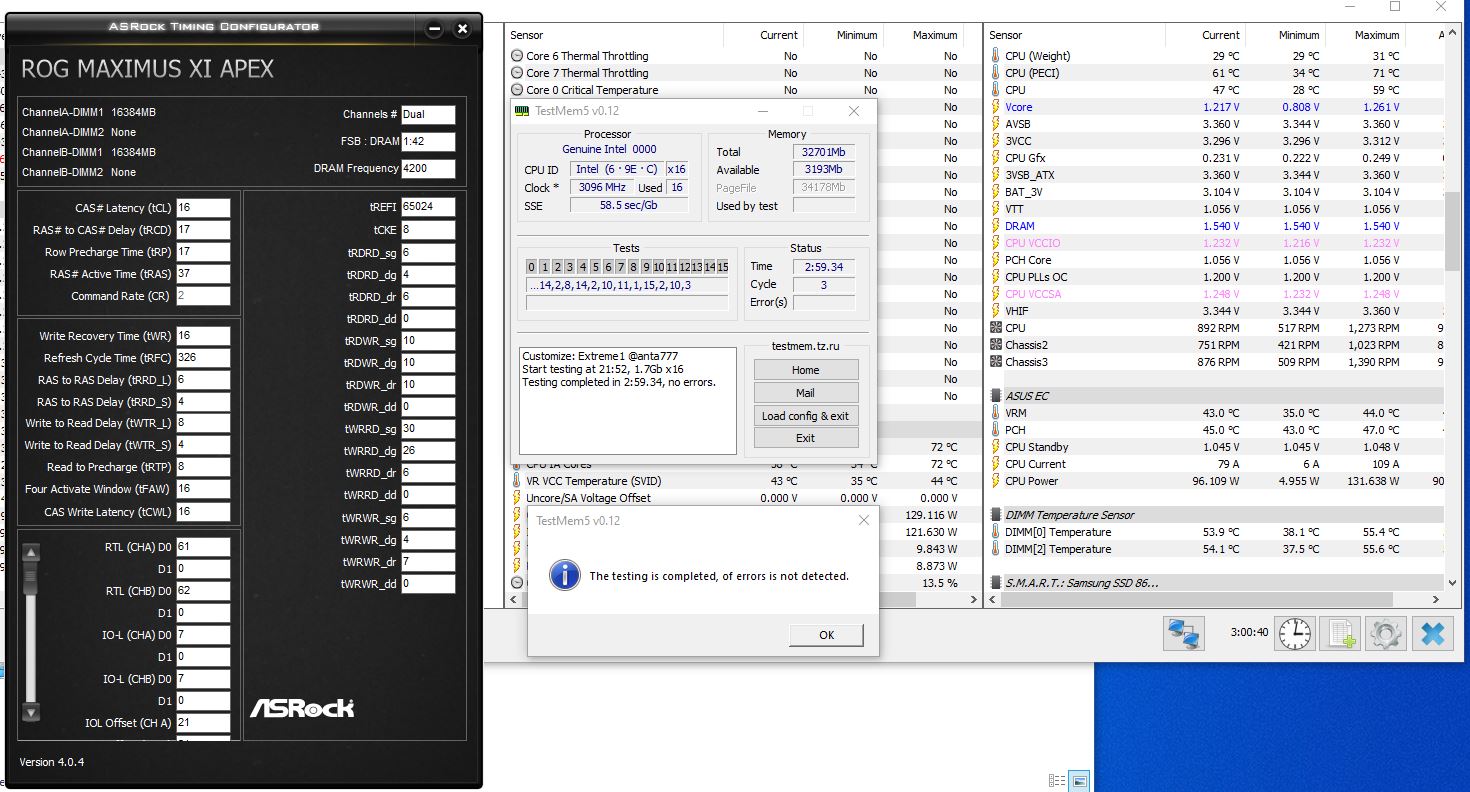
Task: Minimize the ASRock Timing Configurator window
Action: pos(434,29)
